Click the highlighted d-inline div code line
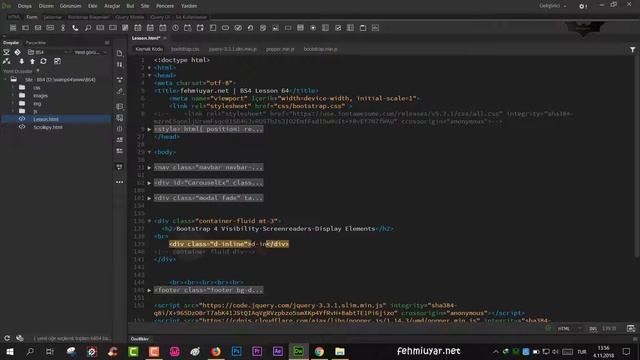Viewport: 640px width, 360px height. (229, 244)
